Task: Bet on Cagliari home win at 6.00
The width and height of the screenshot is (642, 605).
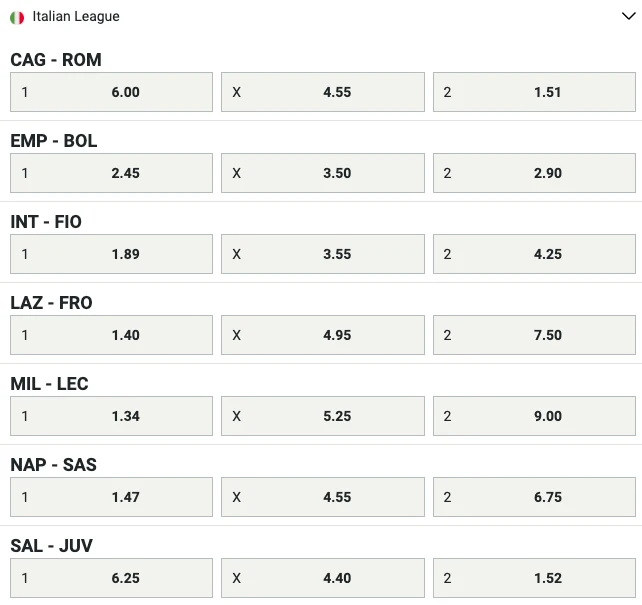Action: [x=111, y=92]
